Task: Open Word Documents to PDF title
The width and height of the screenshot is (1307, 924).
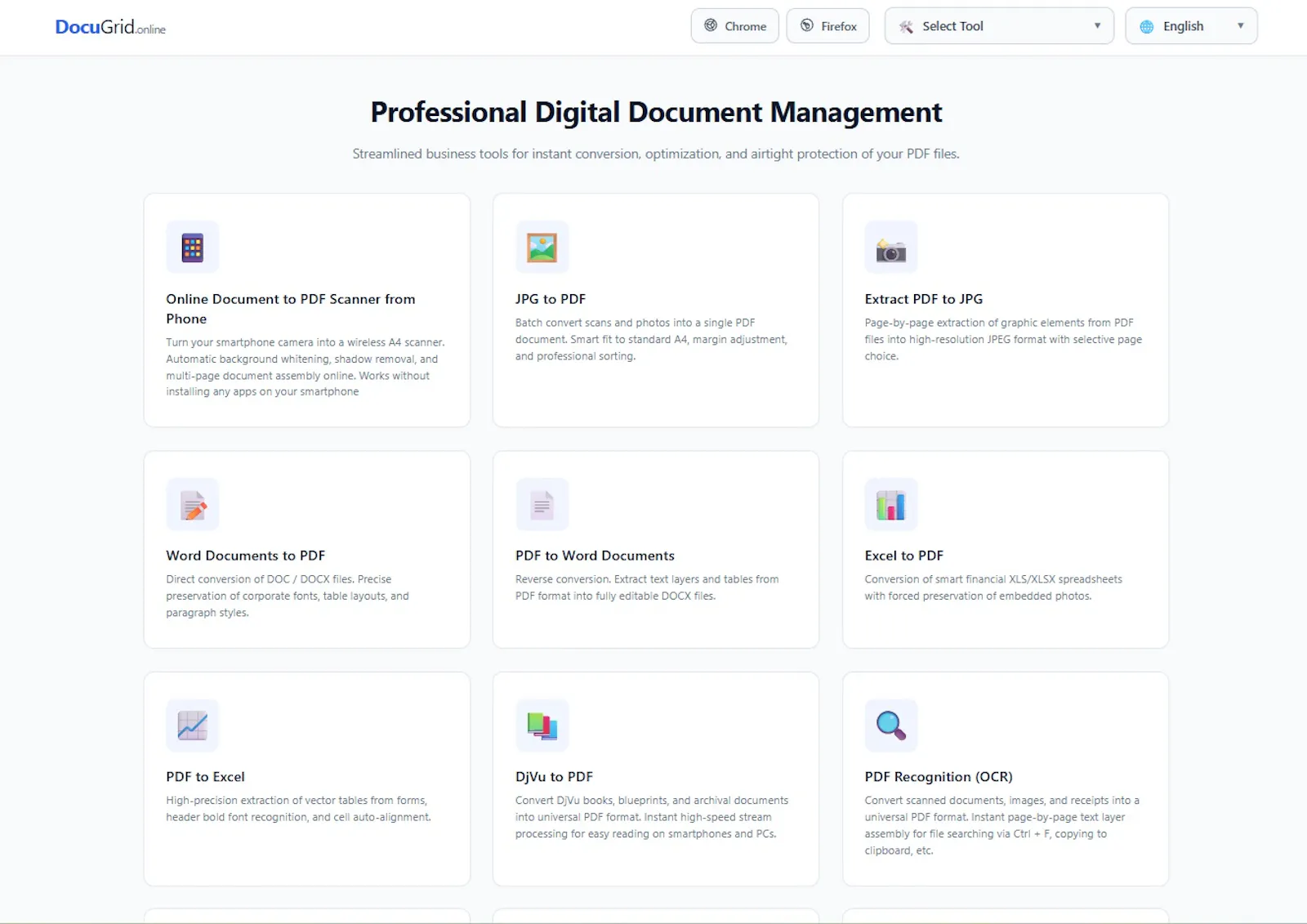Action: tap(246, 556)
